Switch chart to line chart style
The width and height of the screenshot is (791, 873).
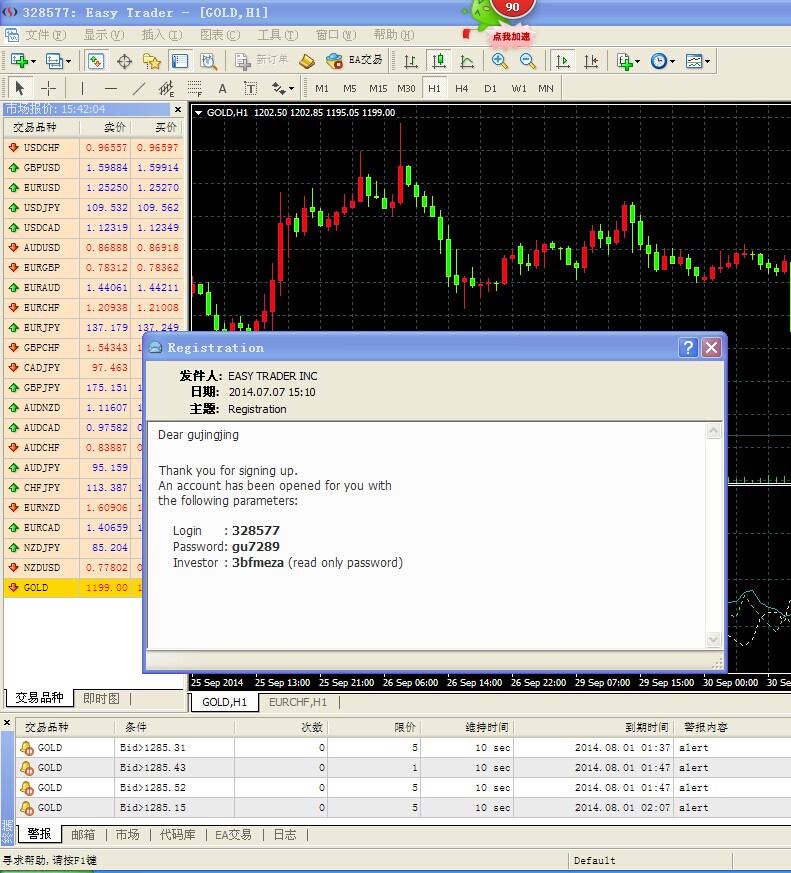click(x=467, y=61)
